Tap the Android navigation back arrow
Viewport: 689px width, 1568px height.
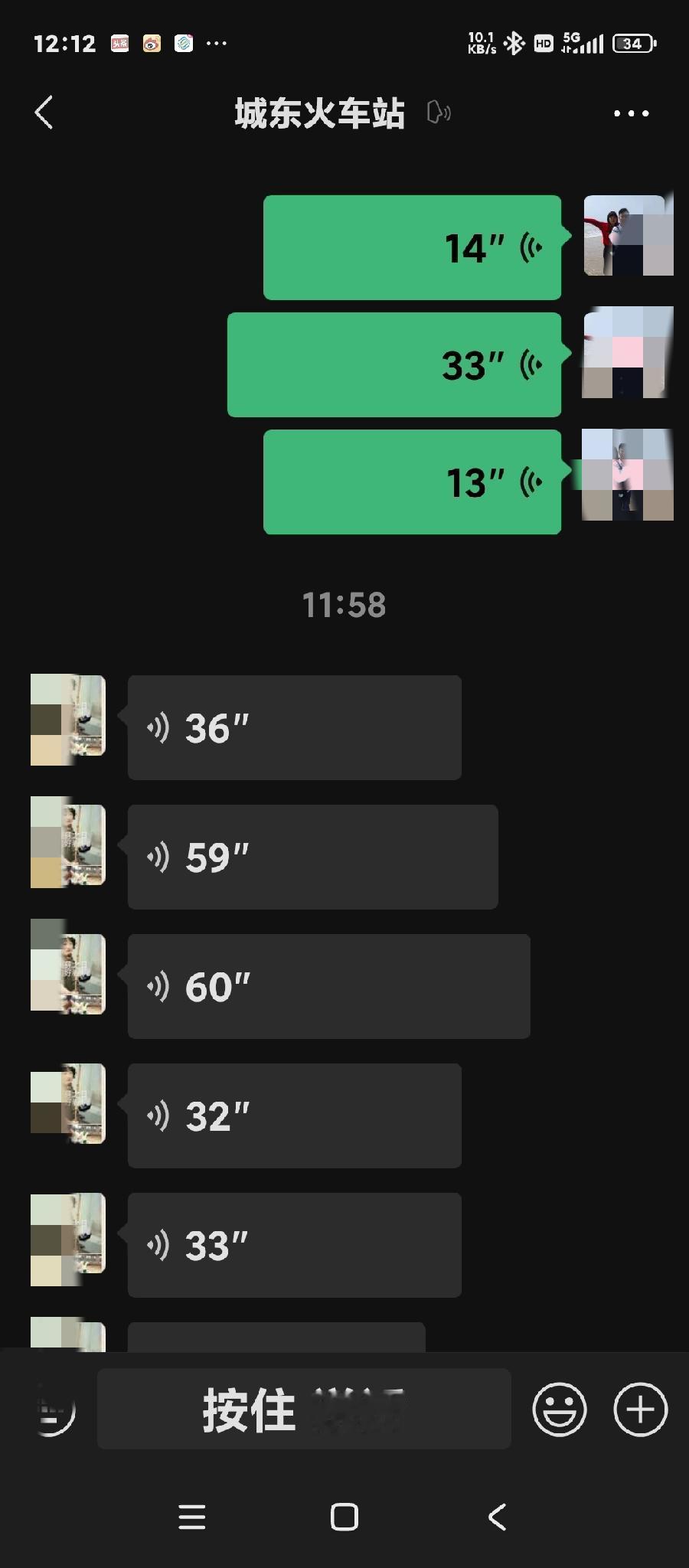(x=498, y=1517)
